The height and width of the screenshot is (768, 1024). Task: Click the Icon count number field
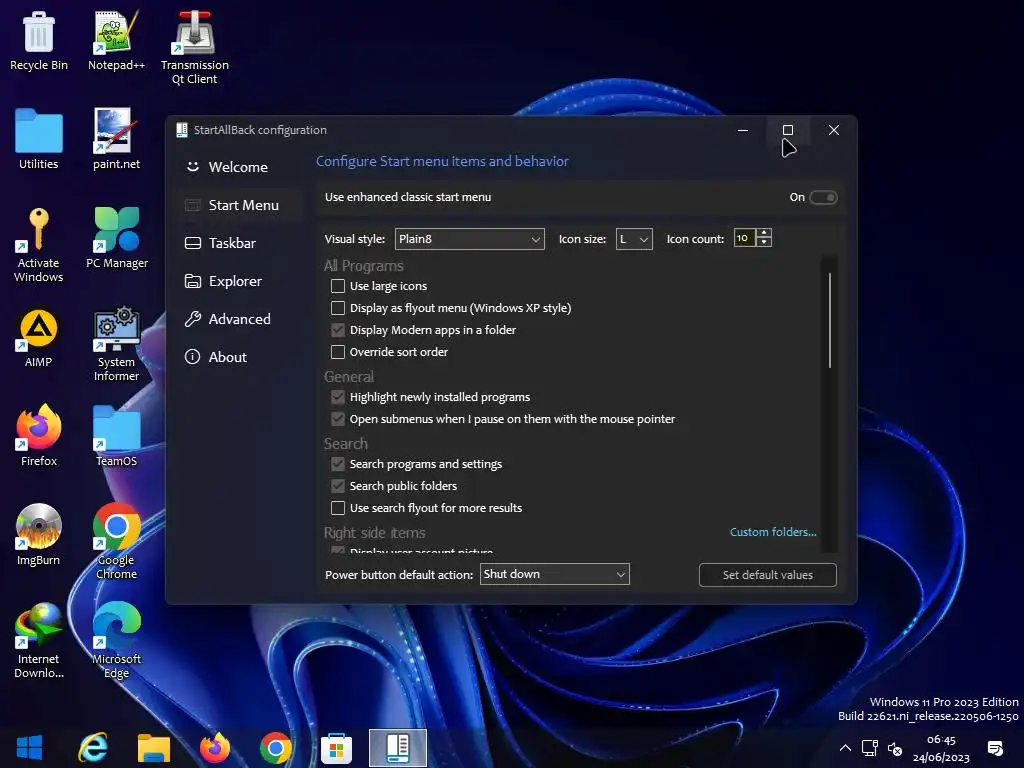point(744,238)
